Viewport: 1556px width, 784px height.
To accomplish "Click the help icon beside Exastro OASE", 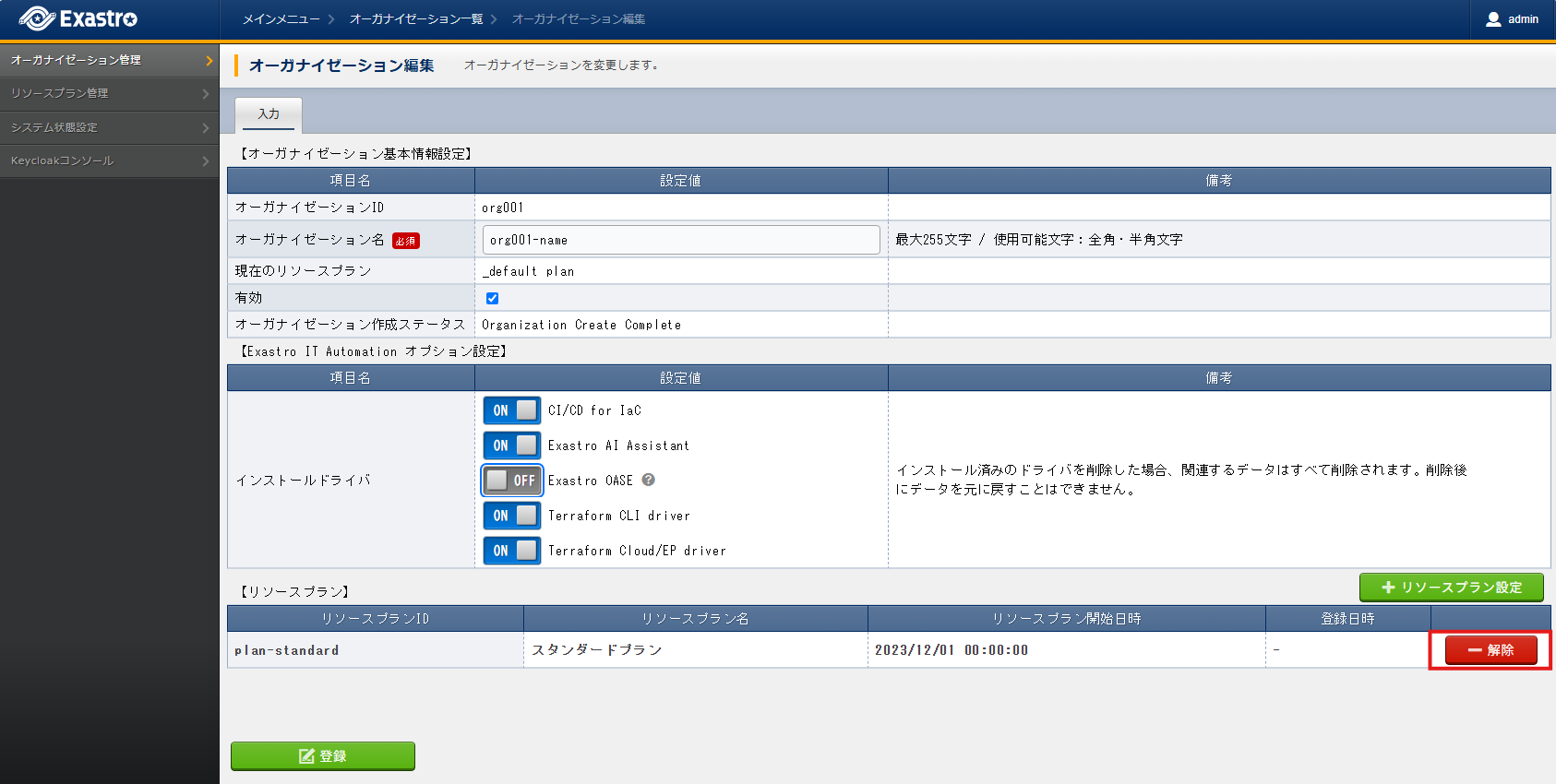I will click(648, 480).
